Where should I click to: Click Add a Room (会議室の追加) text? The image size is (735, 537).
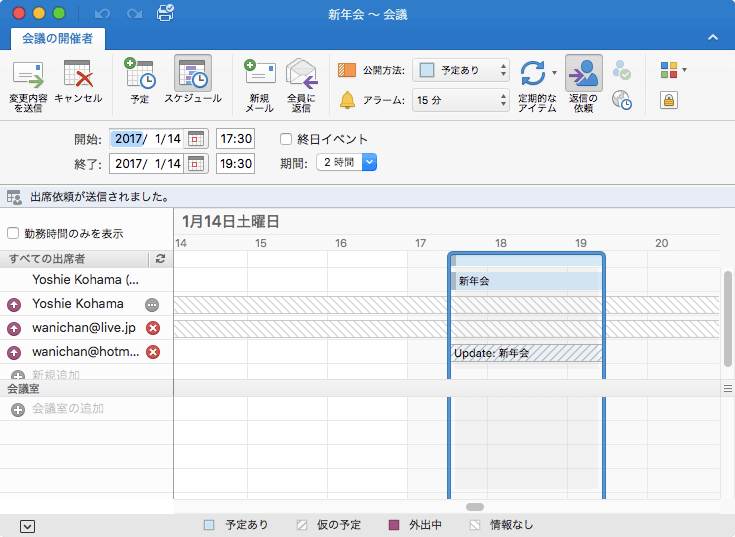click(68, 409)
